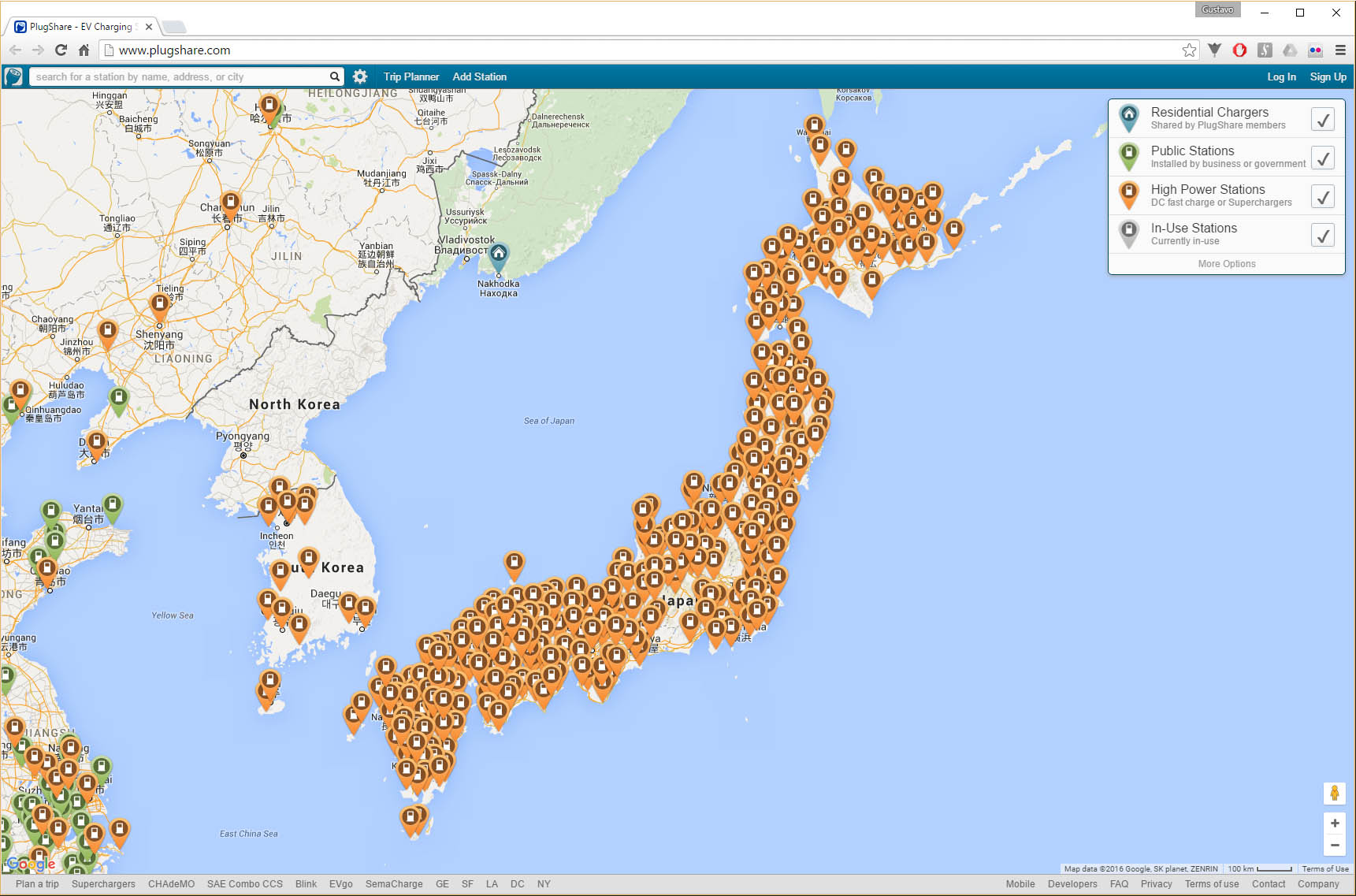Select CHAdeMO filter in footer
The image size is (1356, 896).
[x=171, y=884]
